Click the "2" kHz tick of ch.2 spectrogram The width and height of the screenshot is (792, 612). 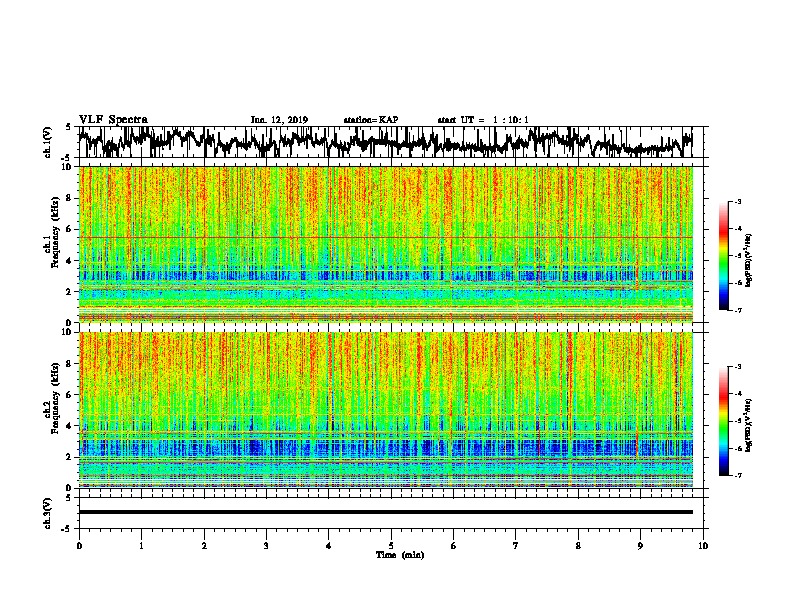pos(70,457)
